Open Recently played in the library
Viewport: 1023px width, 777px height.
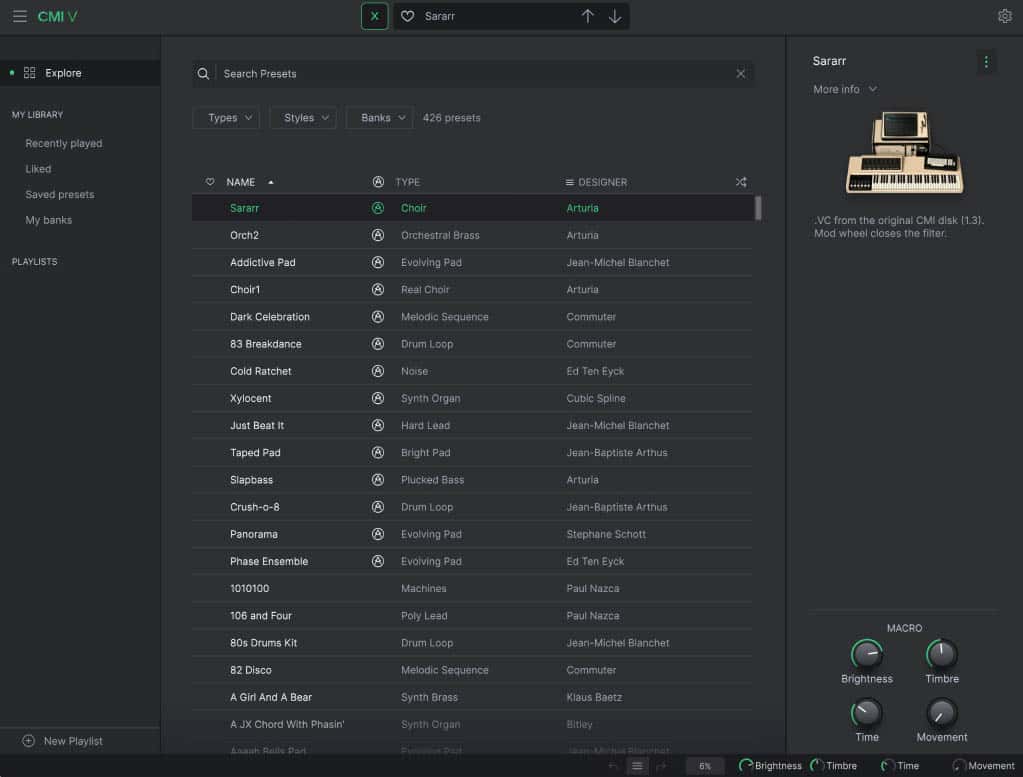(x=64, y=143)
